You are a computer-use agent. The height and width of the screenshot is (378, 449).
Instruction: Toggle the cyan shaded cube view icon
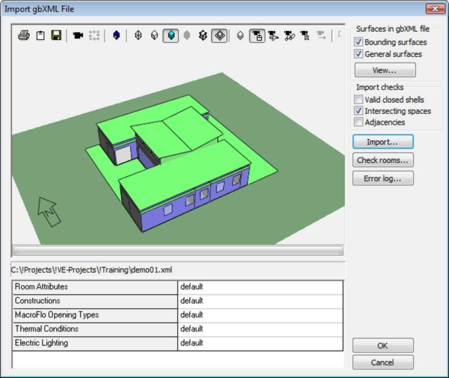[171, 35]
